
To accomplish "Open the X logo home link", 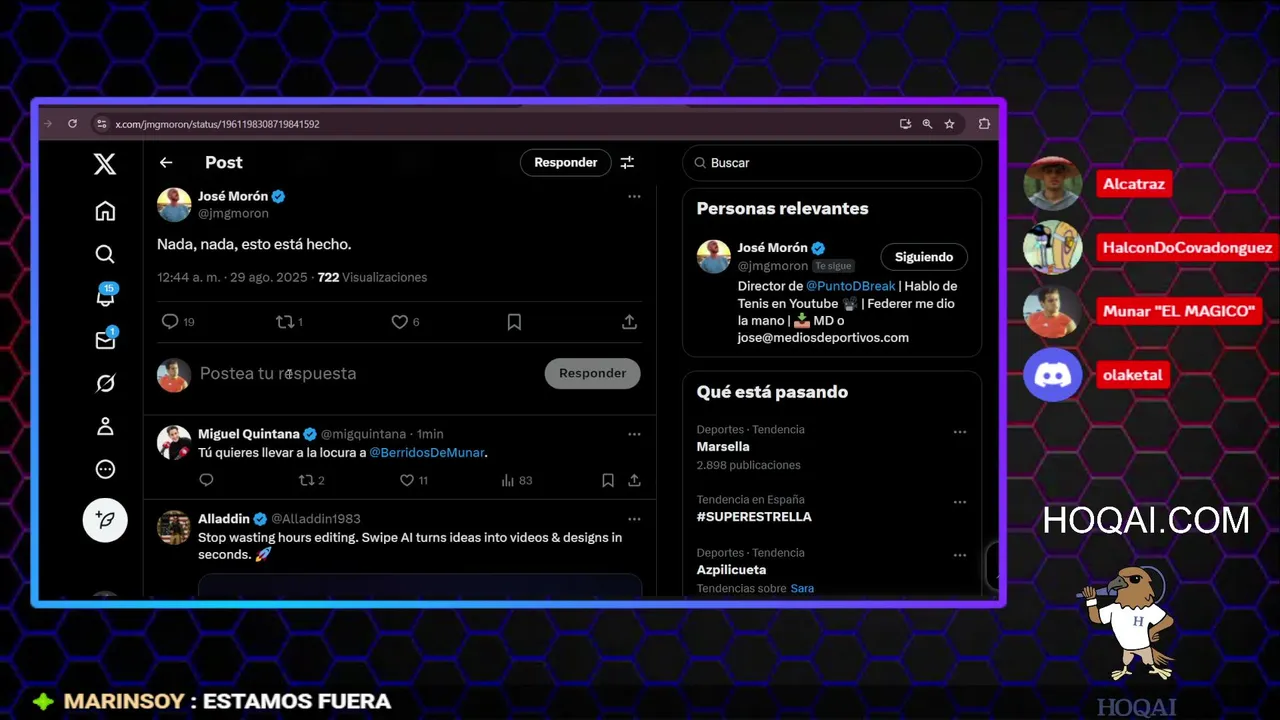I will coord(105,164).
